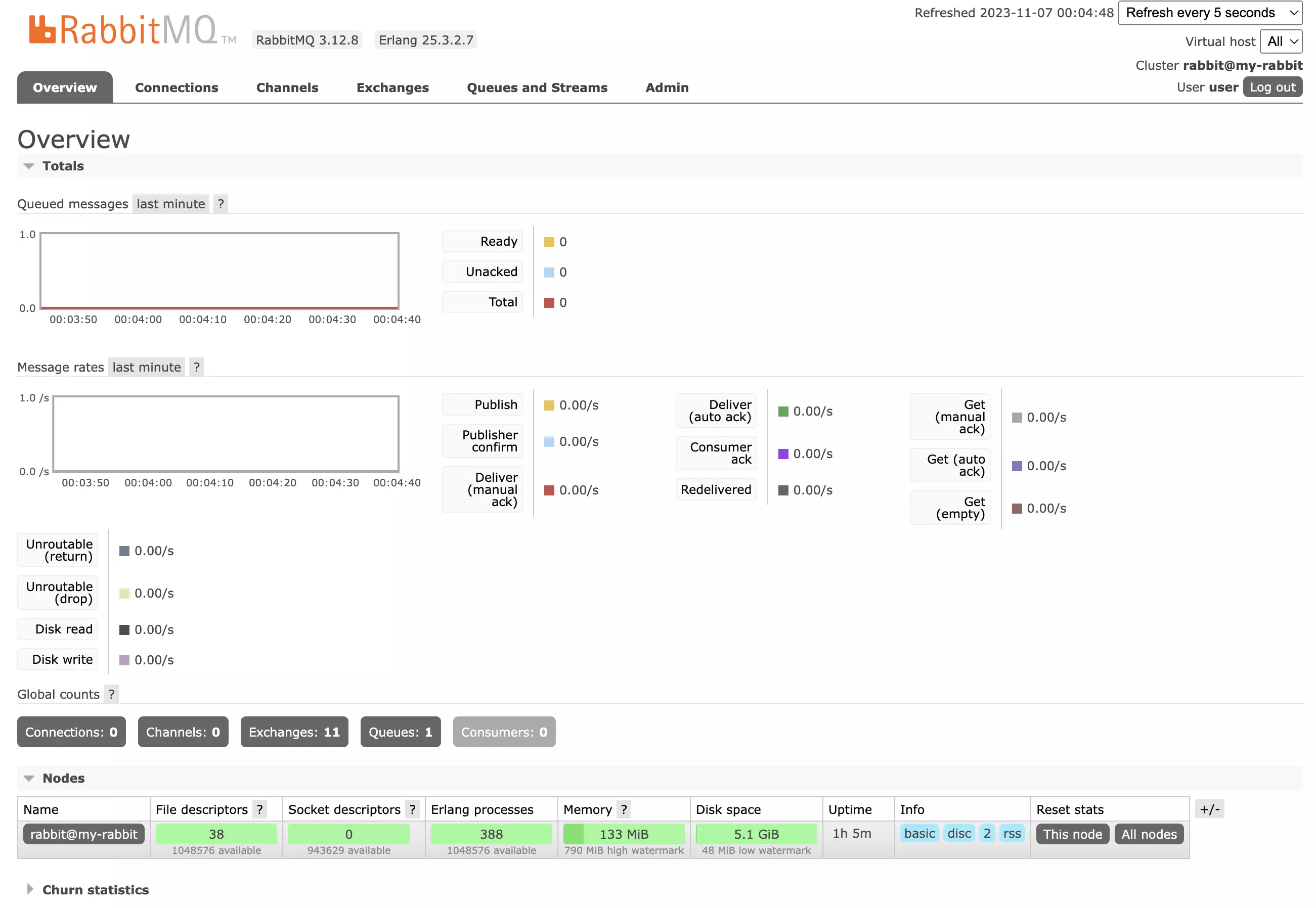Click the basic info tag
1316x908 pixels.
(x=919, y=834)
